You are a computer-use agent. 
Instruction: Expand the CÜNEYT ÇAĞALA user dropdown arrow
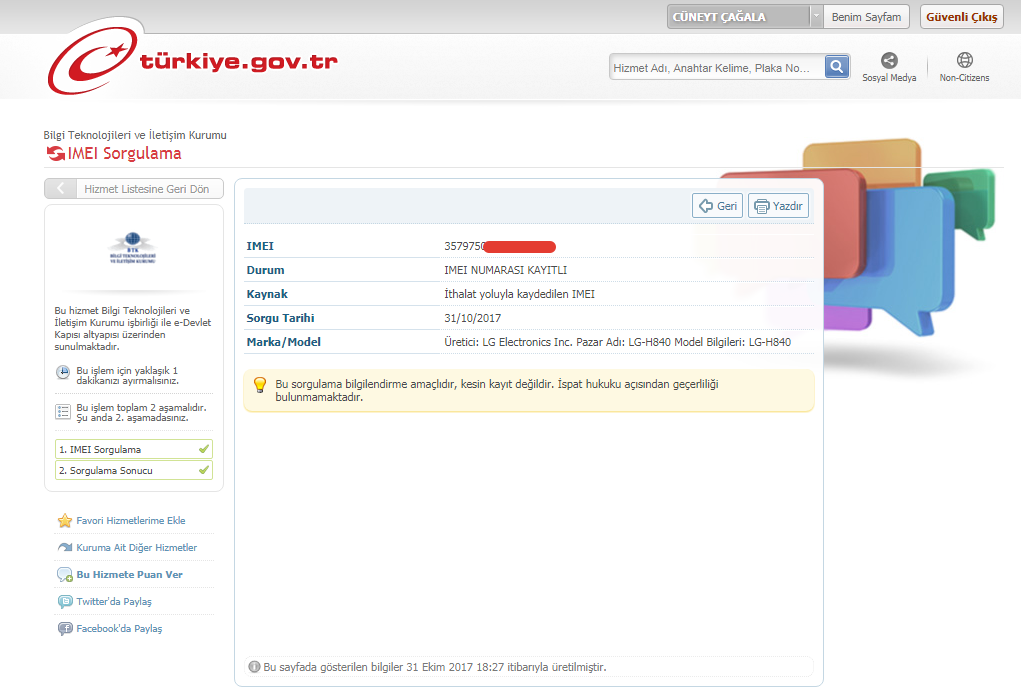tap(816, 16)
